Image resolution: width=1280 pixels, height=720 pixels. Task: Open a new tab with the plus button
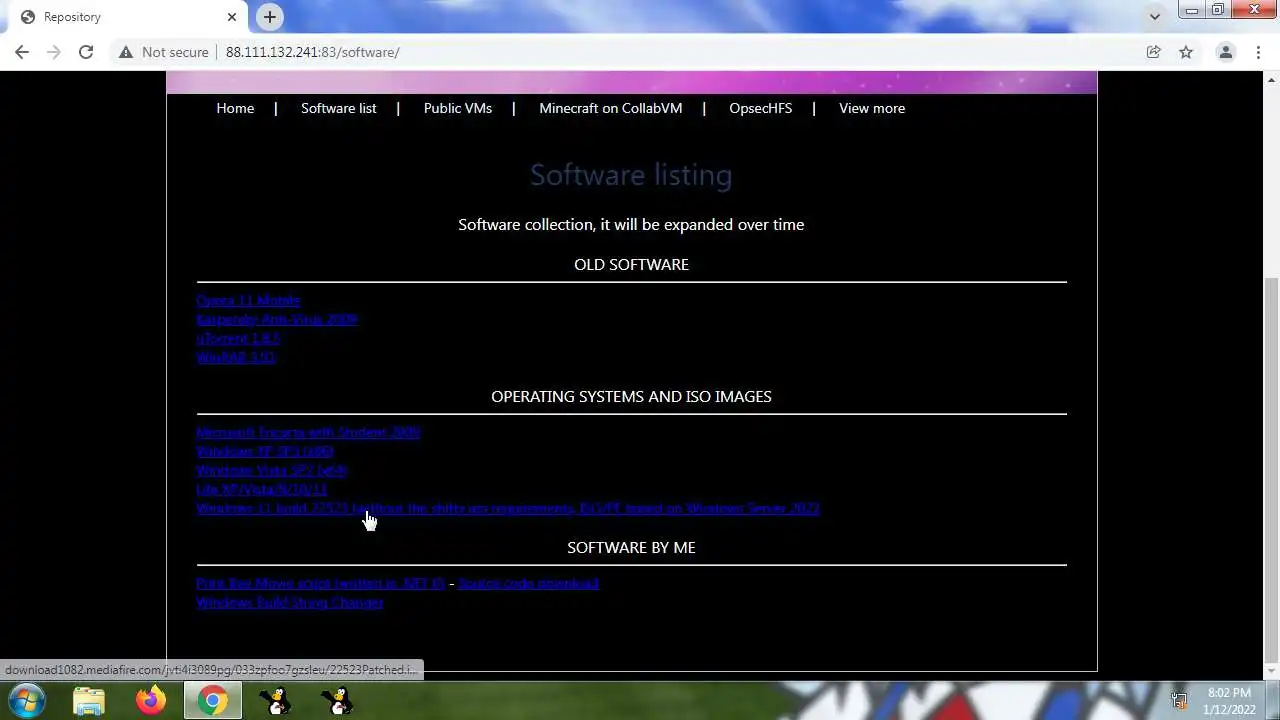click(270, 17)
